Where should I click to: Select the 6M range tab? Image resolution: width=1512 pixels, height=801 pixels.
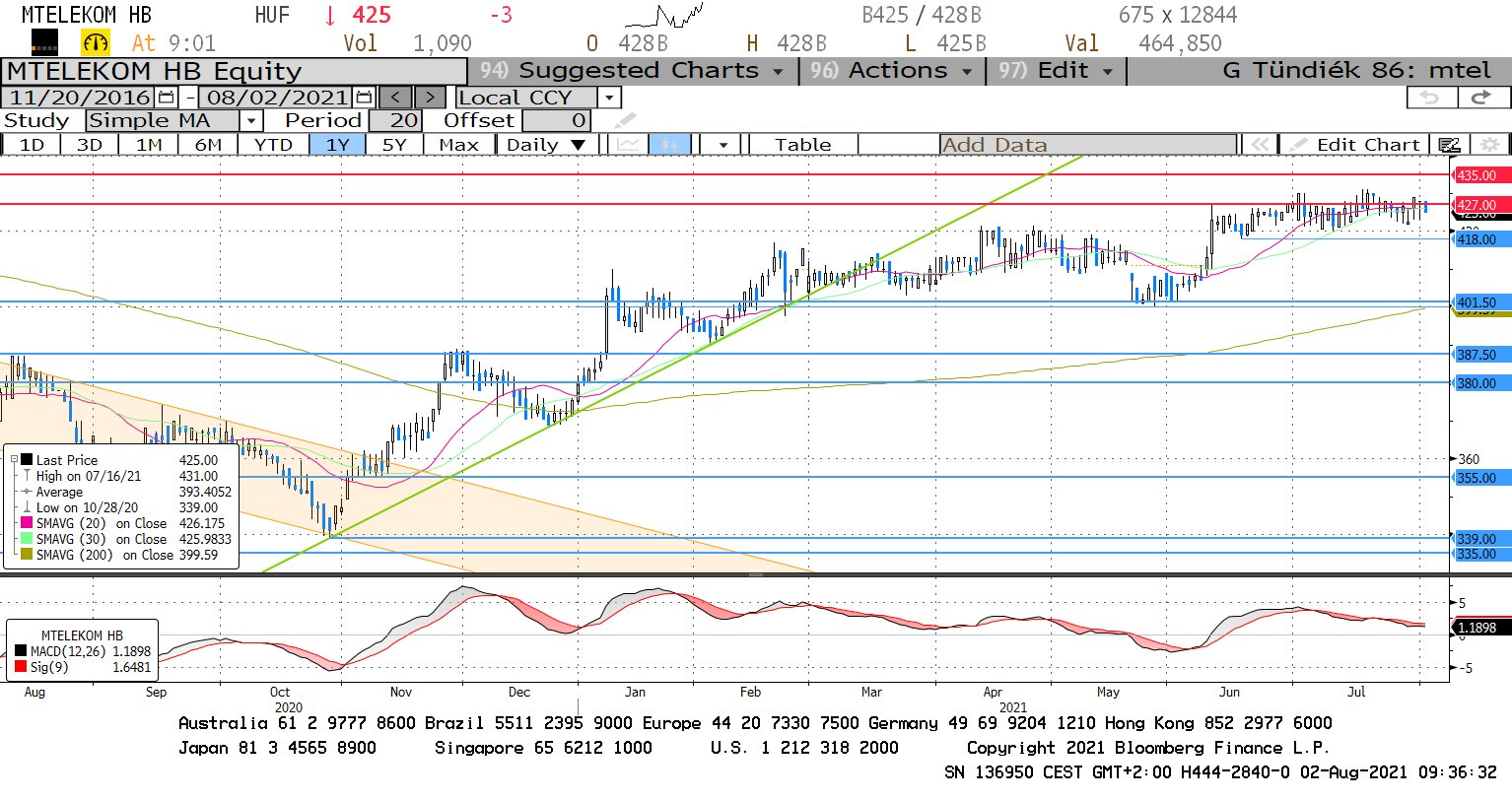coord(208,144)
